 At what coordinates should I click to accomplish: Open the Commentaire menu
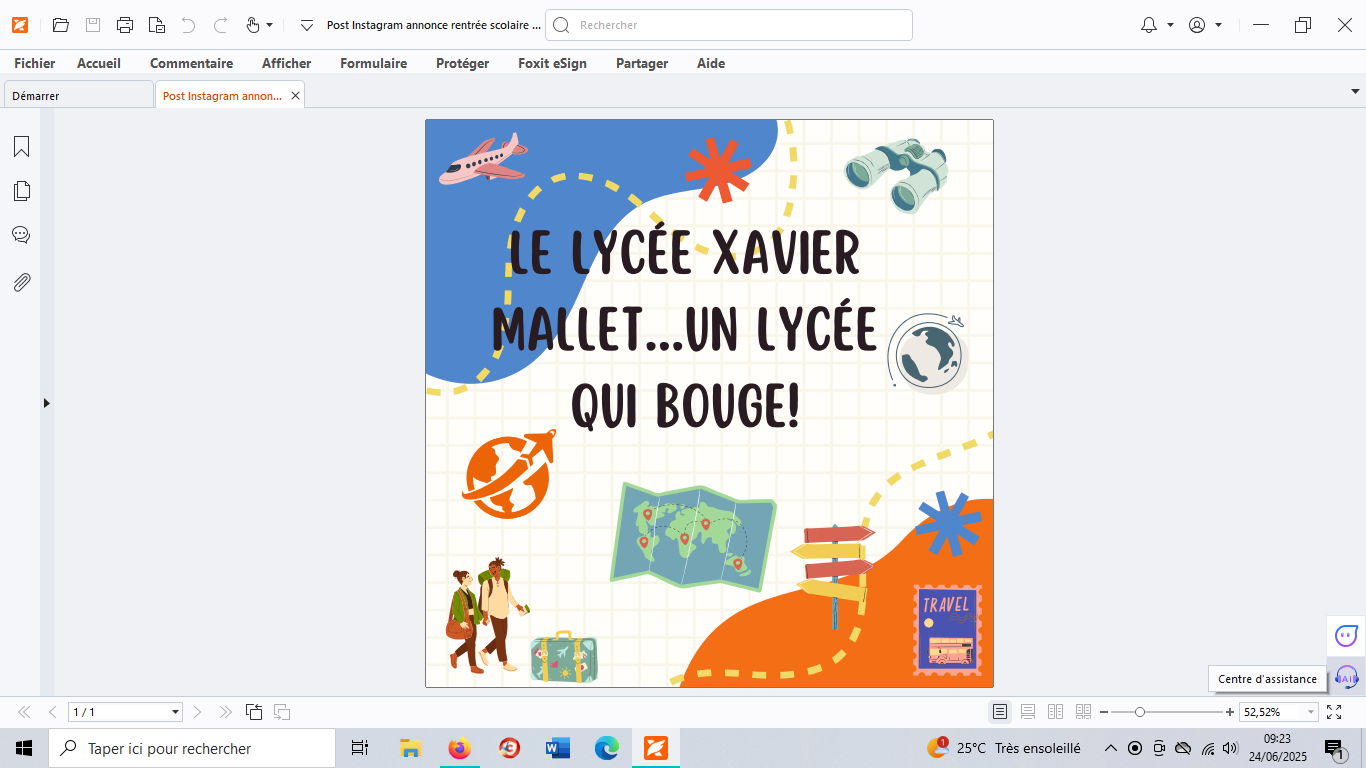click(x=191, y=63)
